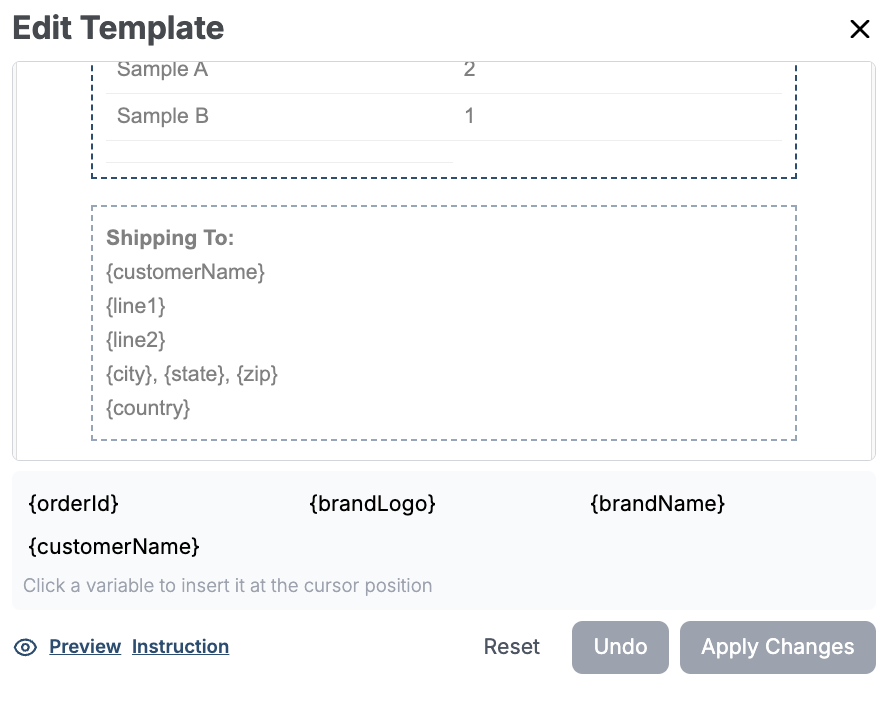Click Apply Changes button
Viewport: 888px width, 722px height.
coord(777,647)
